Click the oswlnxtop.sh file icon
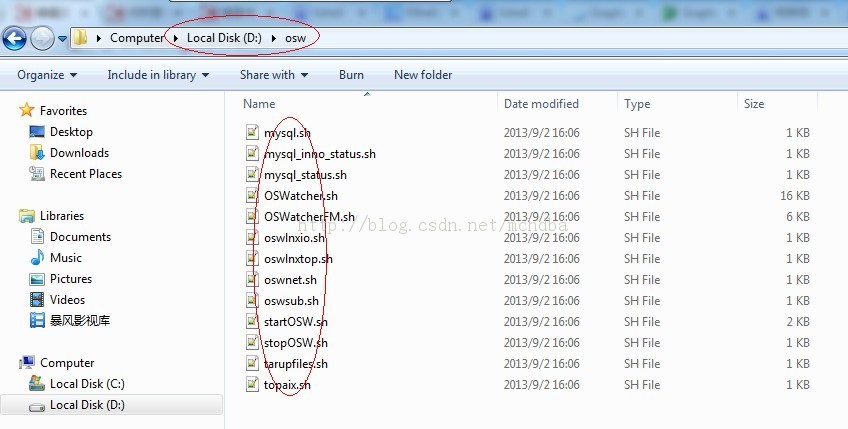The height and width of the screenshot is (429, 848). coord(252,258)
